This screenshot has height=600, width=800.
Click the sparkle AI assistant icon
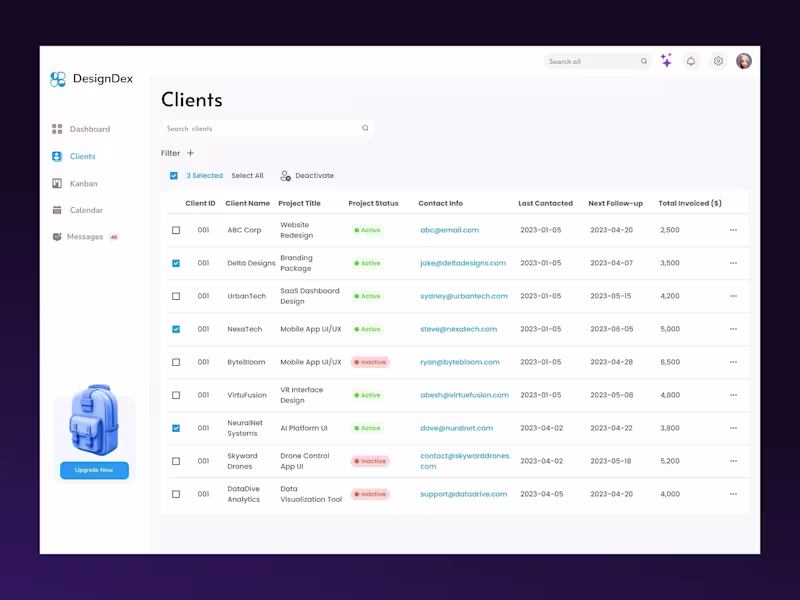click(x=667, y=61)
